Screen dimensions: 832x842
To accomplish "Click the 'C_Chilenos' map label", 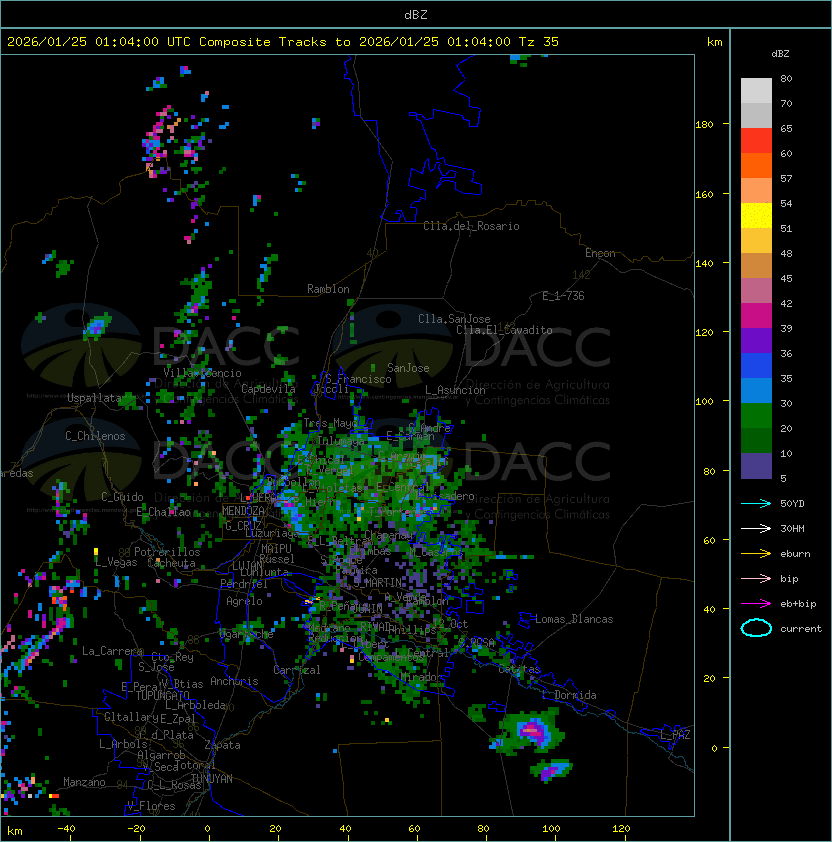I will 95,436.
